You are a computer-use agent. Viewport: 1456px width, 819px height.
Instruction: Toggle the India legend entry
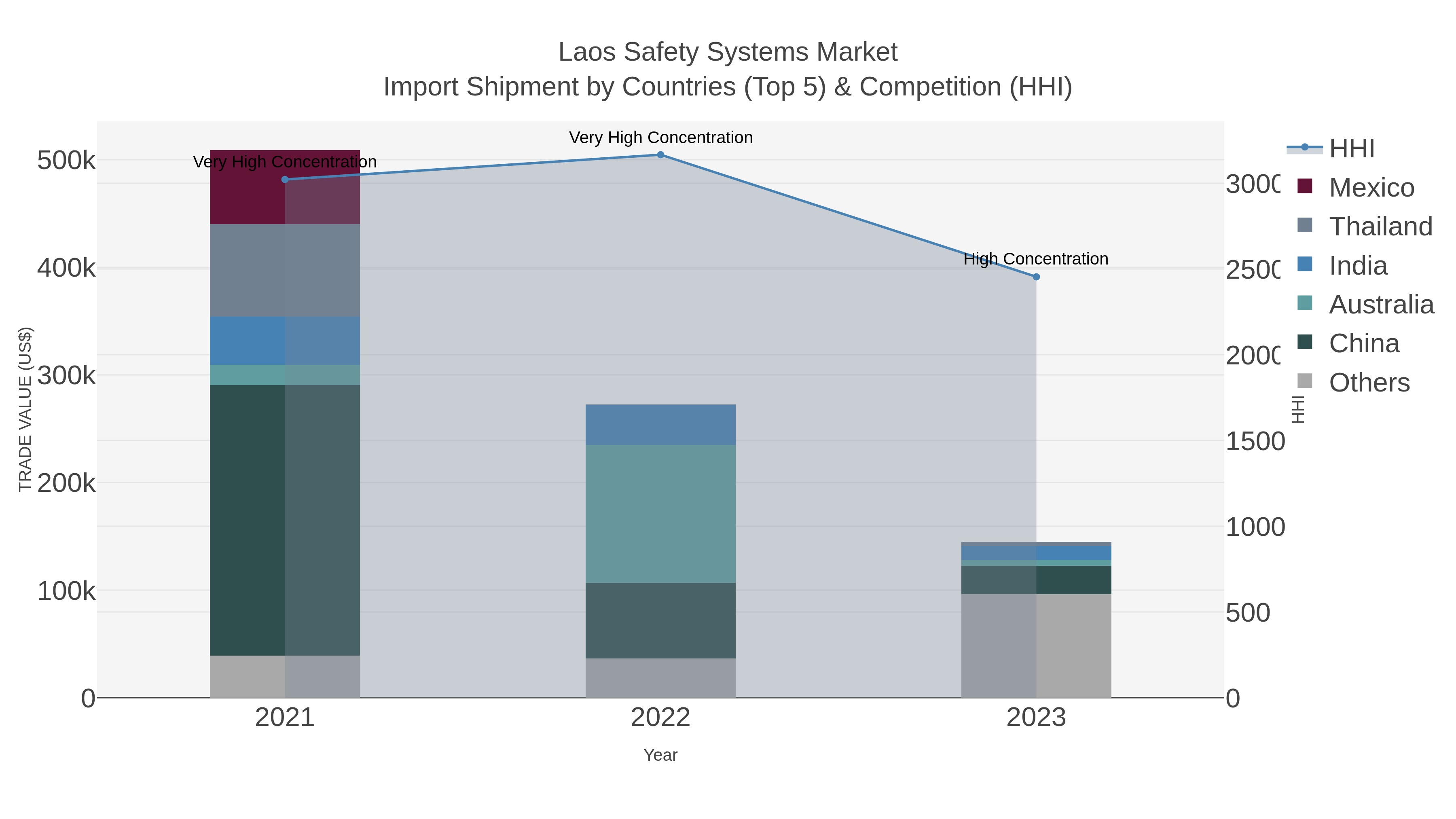pos(1342,266)
